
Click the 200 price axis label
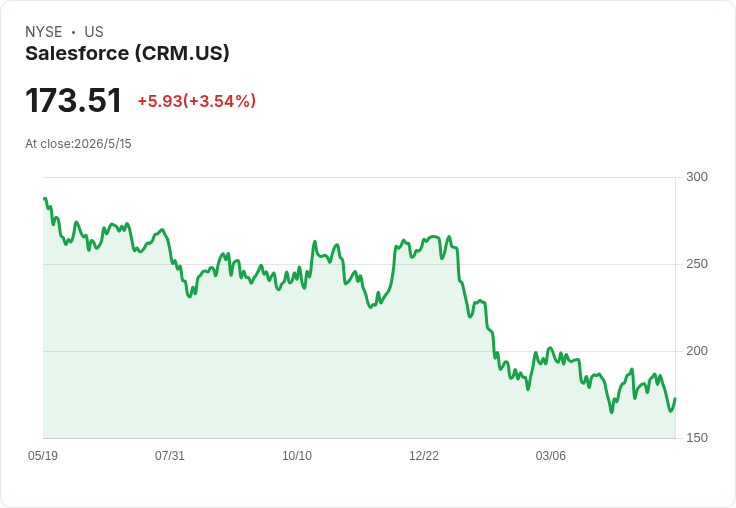[697, 351]
